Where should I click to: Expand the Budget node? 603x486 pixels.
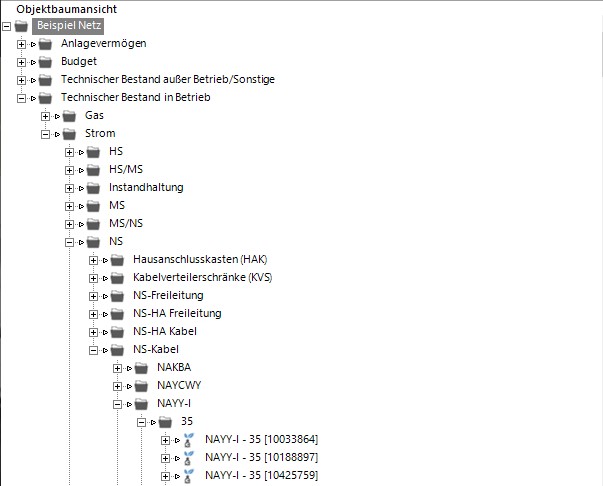(x=22, y=62)
